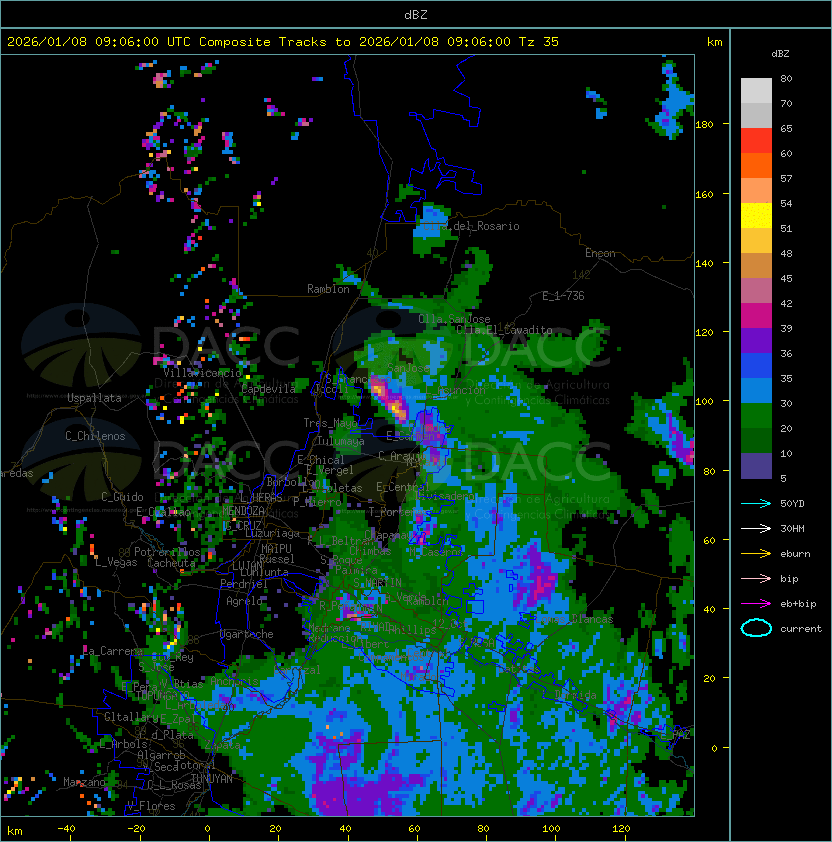This screenshot has height=842, width=832.
Task: Click the 'Tres_Mayo' map label
Action: click(x=330, y=423)
